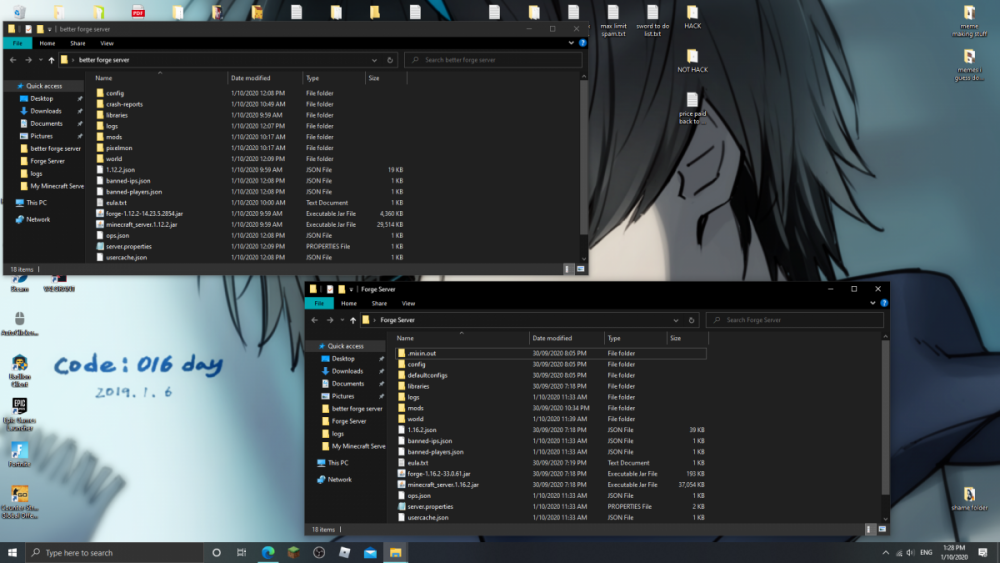Open the Share tab in better forge server
Screen dimensions: 1000x563
[x=77, y=44]
